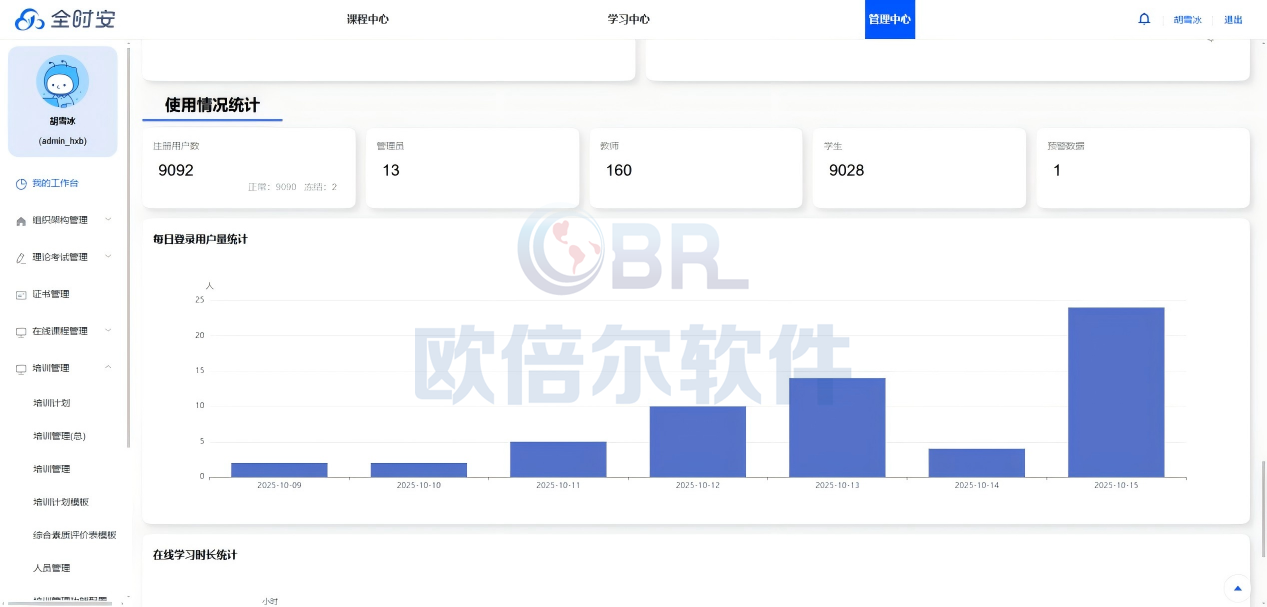Click the 退出 logout link
The width and height of the screenshot is (1267, 607).
pyautogui.click(x=1233, y=20)
